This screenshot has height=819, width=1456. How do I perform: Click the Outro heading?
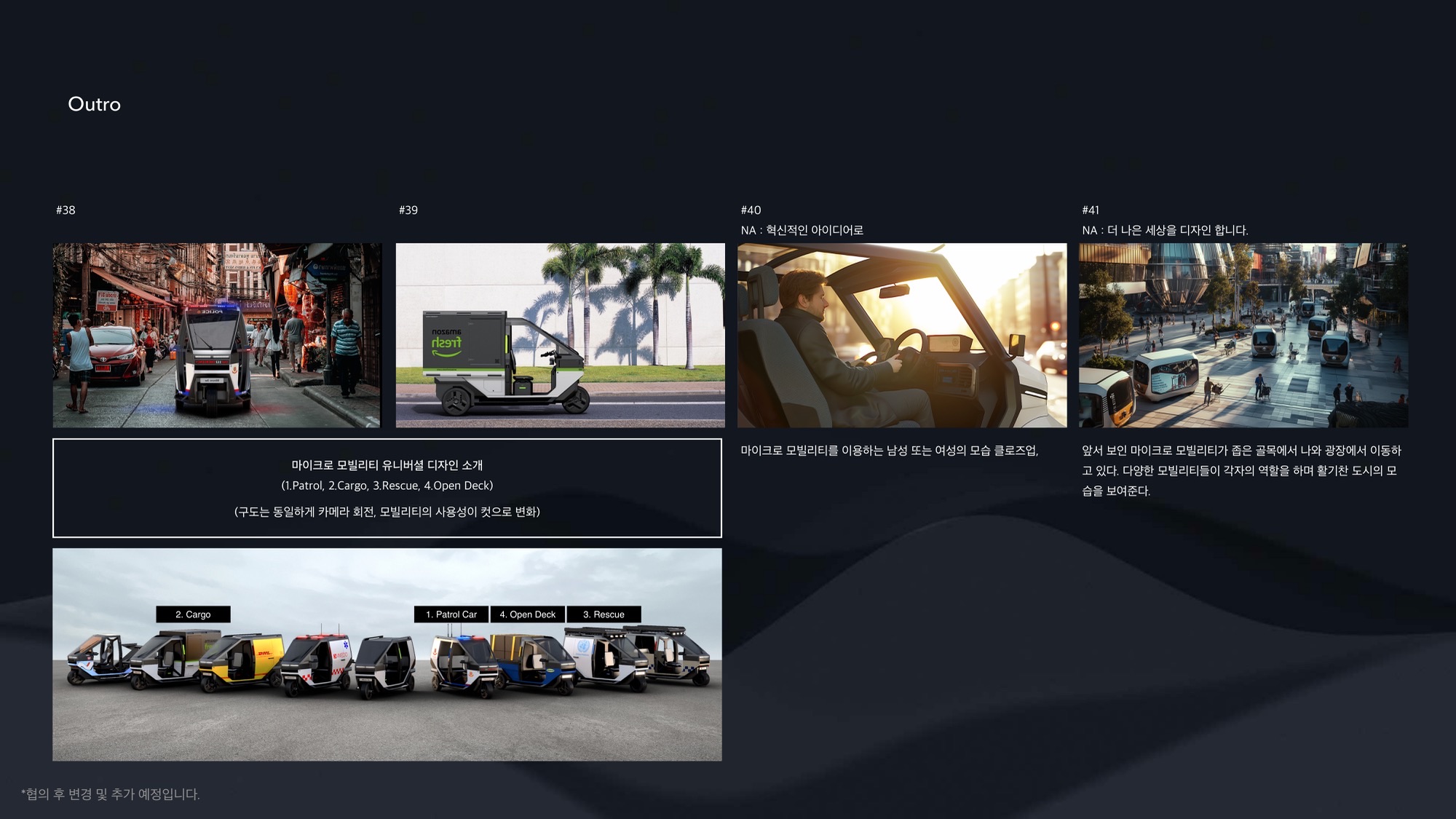coord(95,104)
